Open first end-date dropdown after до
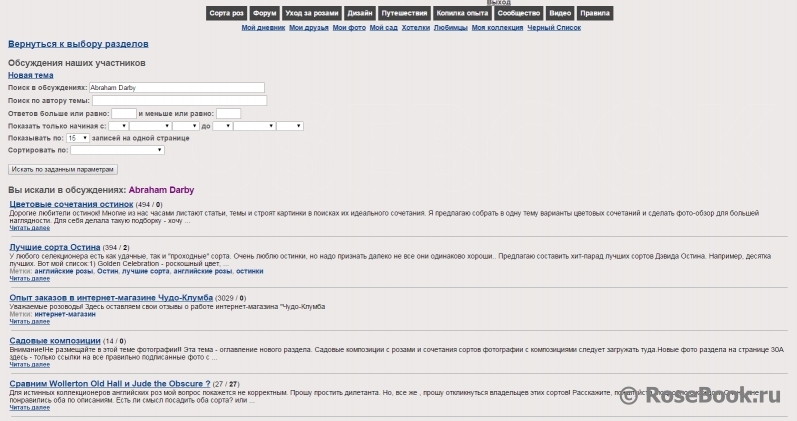The image size is (797, 421). [223, 126]
